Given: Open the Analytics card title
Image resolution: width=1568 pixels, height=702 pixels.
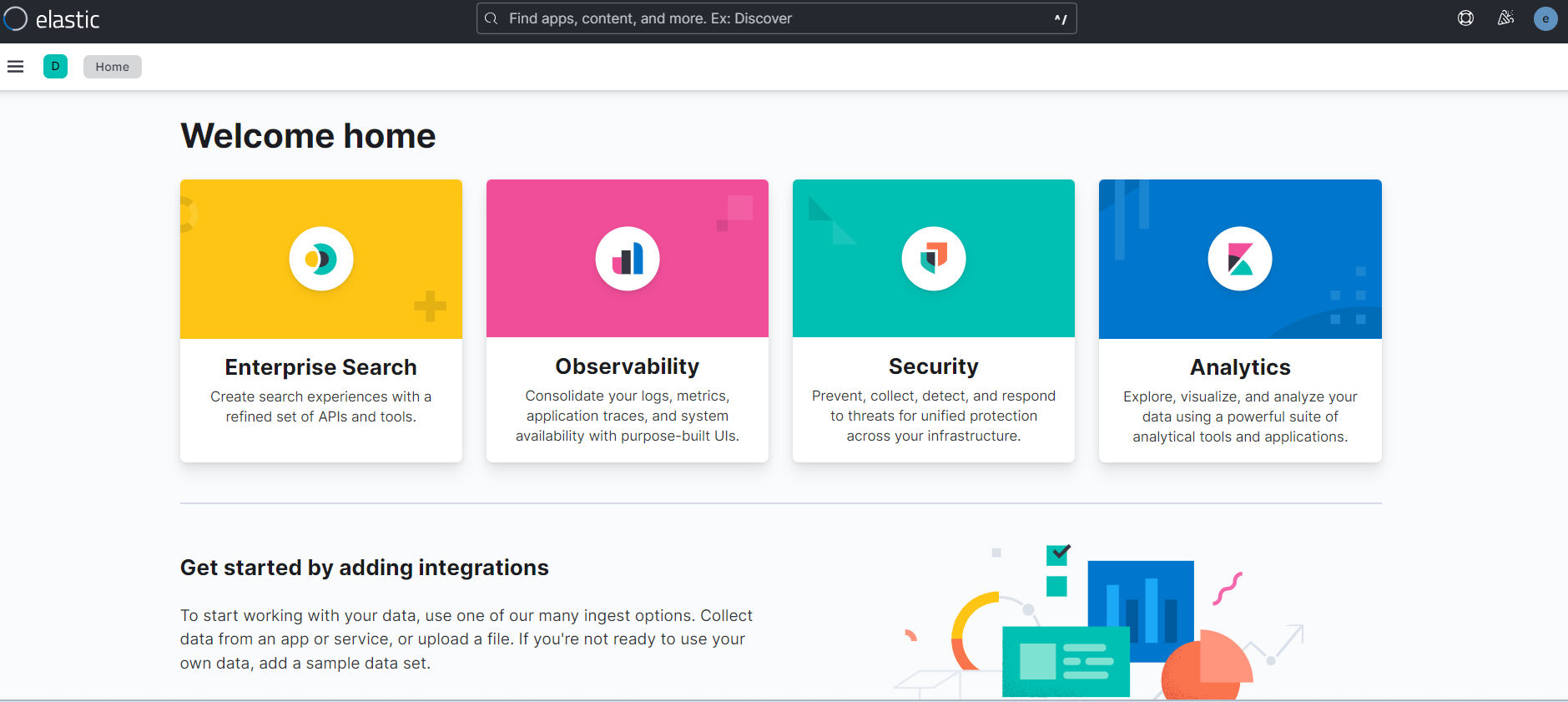Looking at the screenshot, I should tap(1240, 367).
